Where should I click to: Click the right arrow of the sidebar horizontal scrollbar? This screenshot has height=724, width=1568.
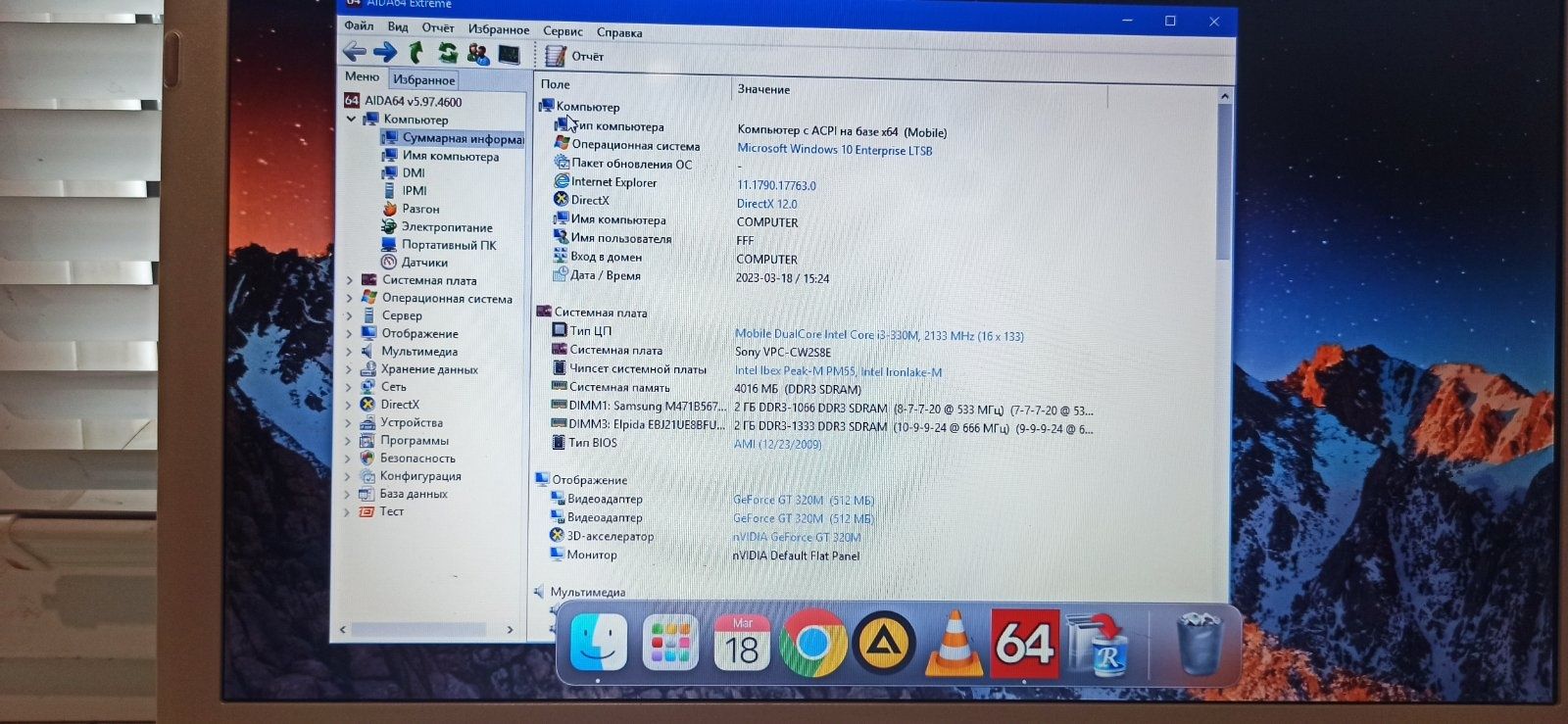point(510,630)
